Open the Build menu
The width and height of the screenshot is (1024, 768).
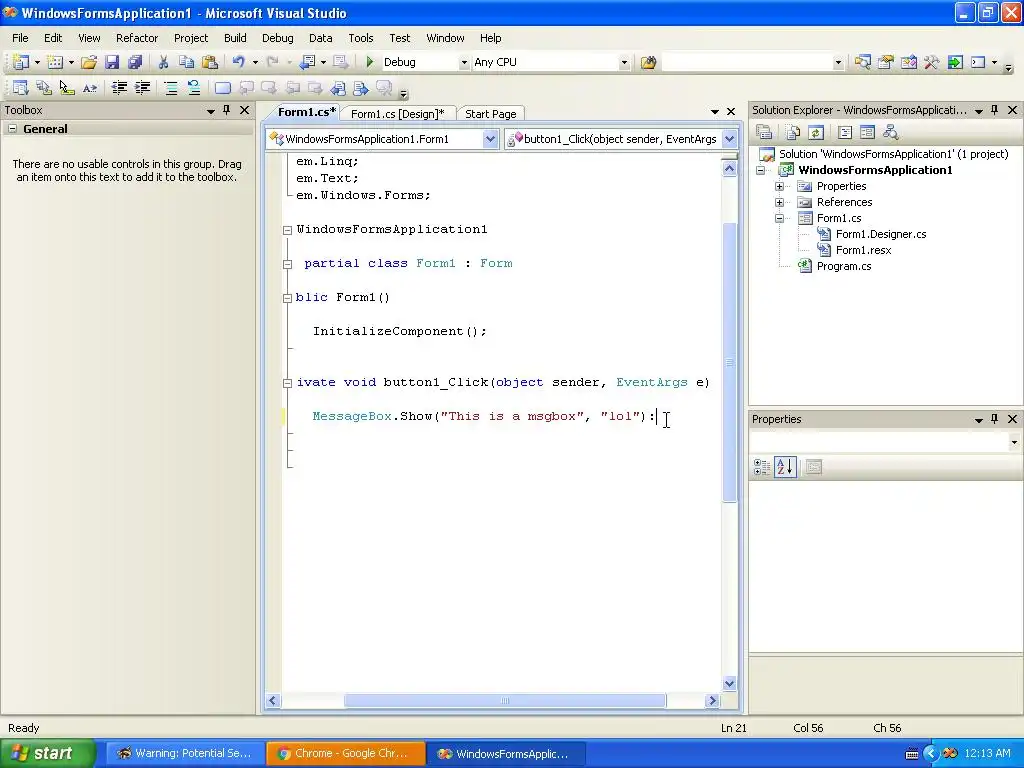[235, 38]
